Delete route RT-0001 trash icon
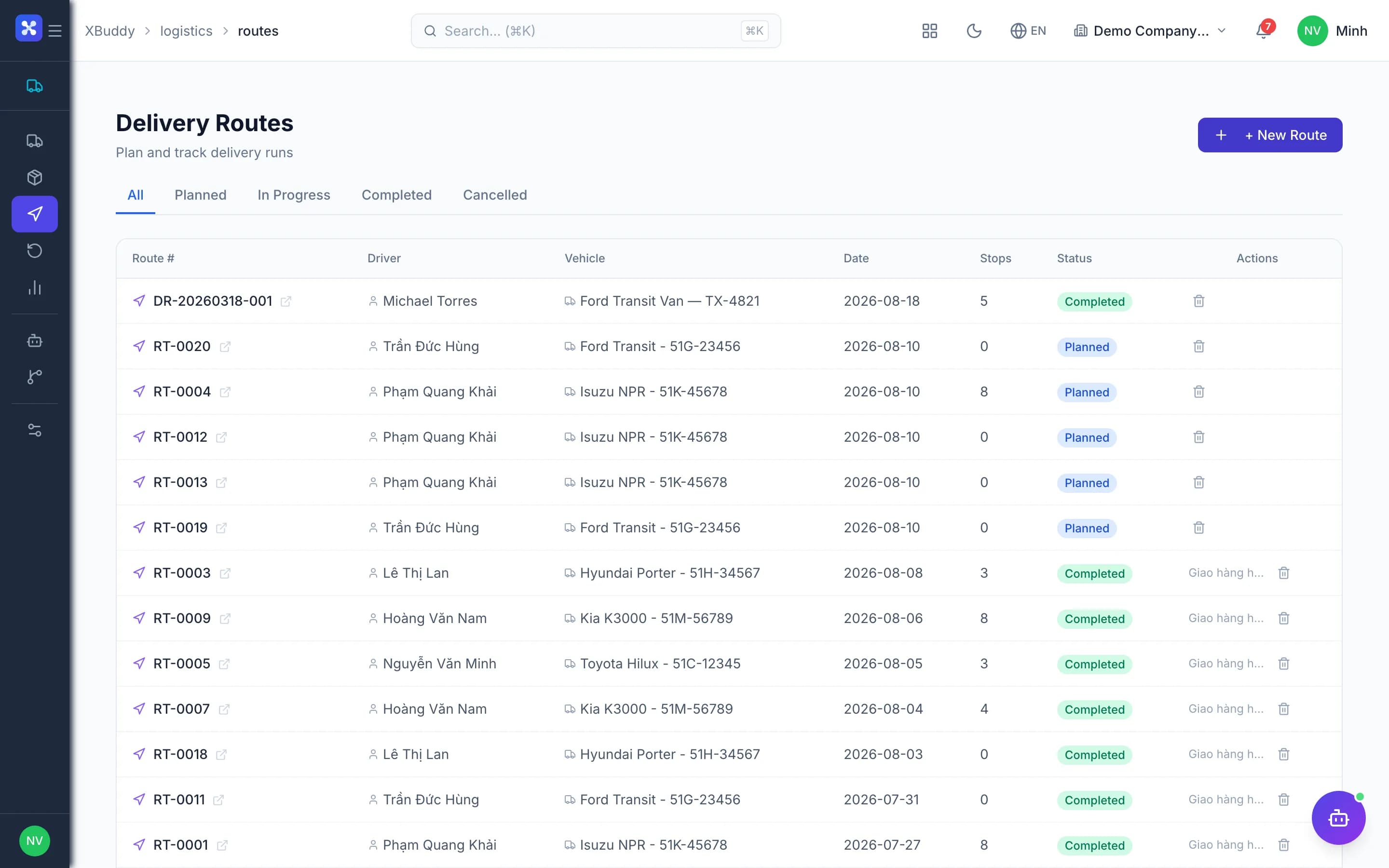The height and width of the screenshot is (868, 1389). point(1284,845)
